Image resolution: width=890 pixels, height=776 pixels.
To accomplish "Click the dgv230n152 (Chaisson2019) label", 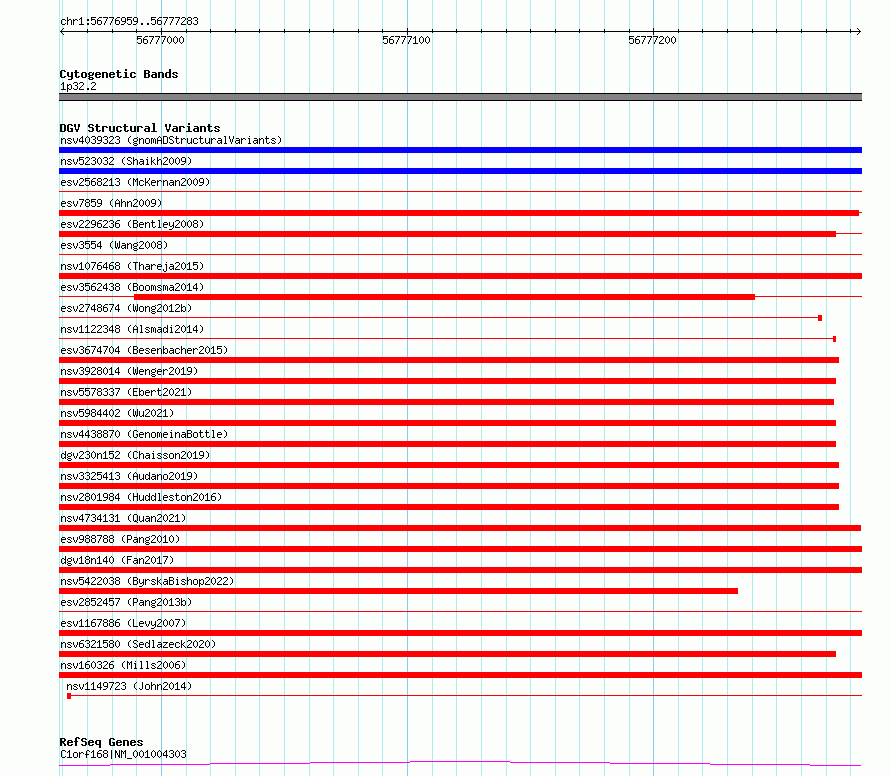I will click(135, 455).
